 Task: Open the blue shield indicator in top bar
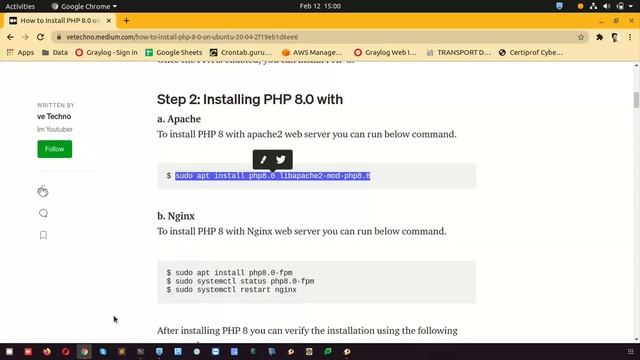pos(559,6)
